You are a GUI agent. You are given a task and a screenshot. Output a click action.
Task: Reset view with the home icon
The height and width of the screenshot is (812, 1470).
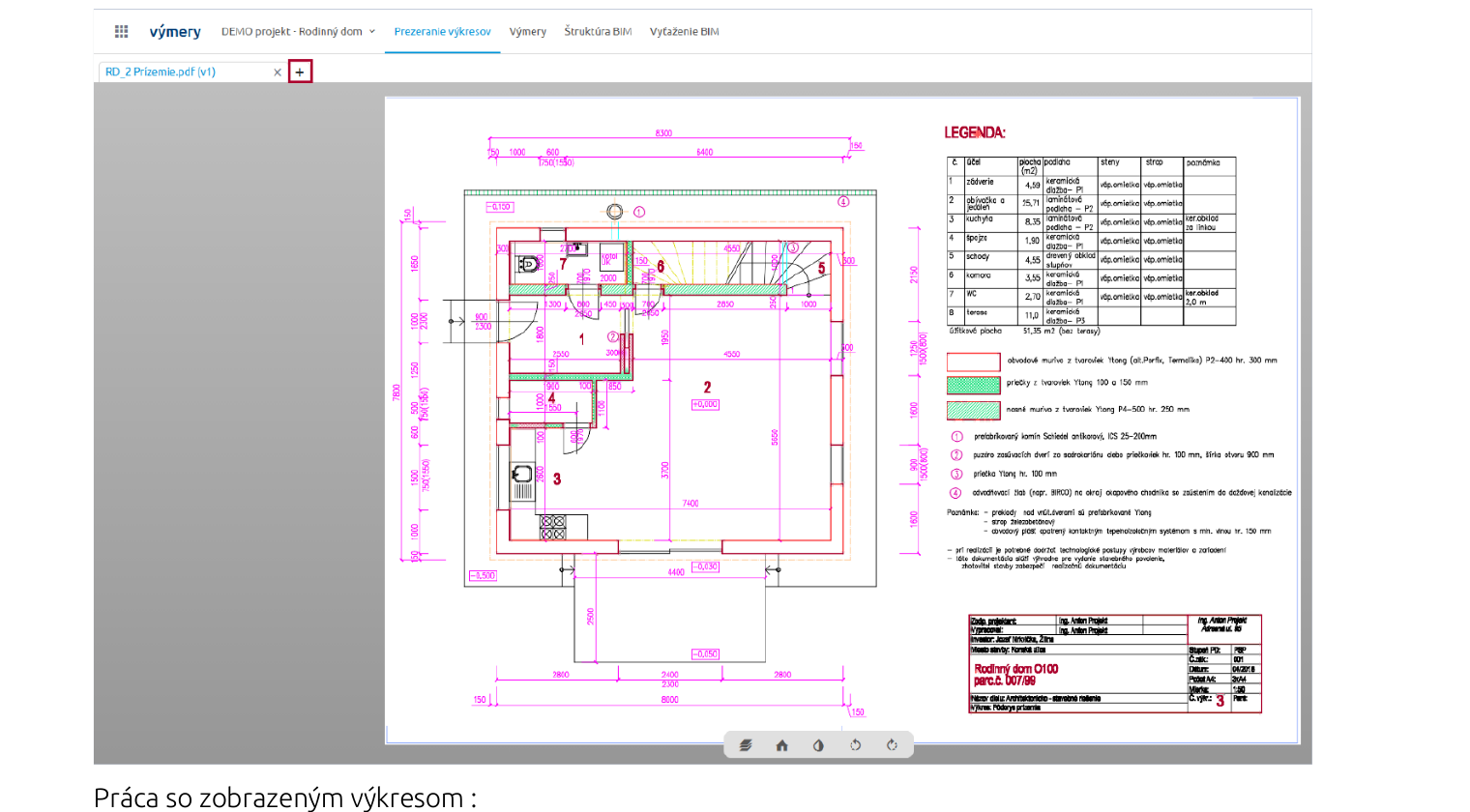point(782,745)
